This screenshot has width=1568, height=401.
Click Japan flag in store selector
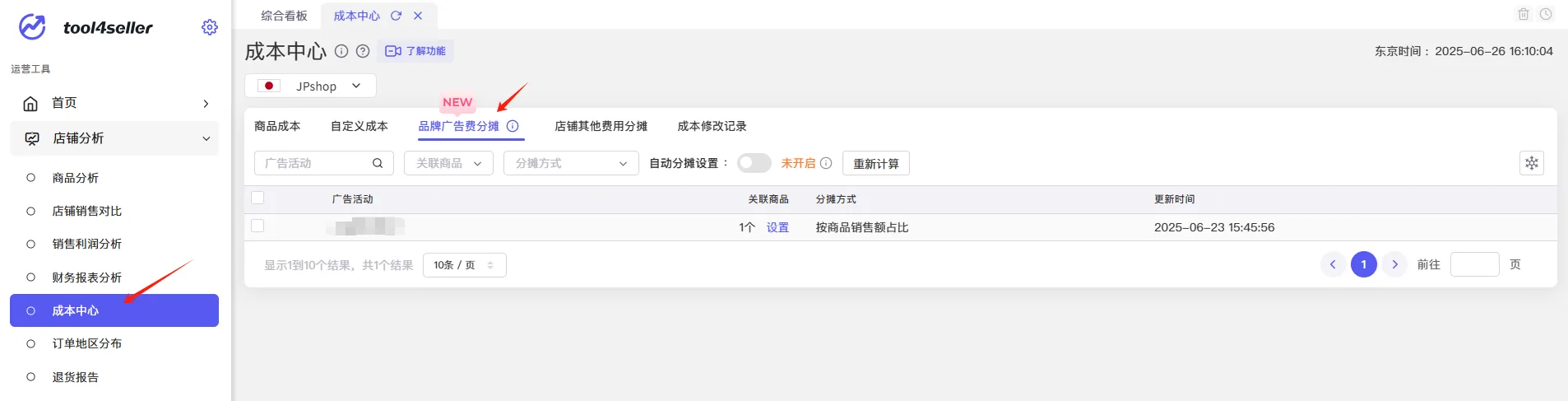coord(269,86)
